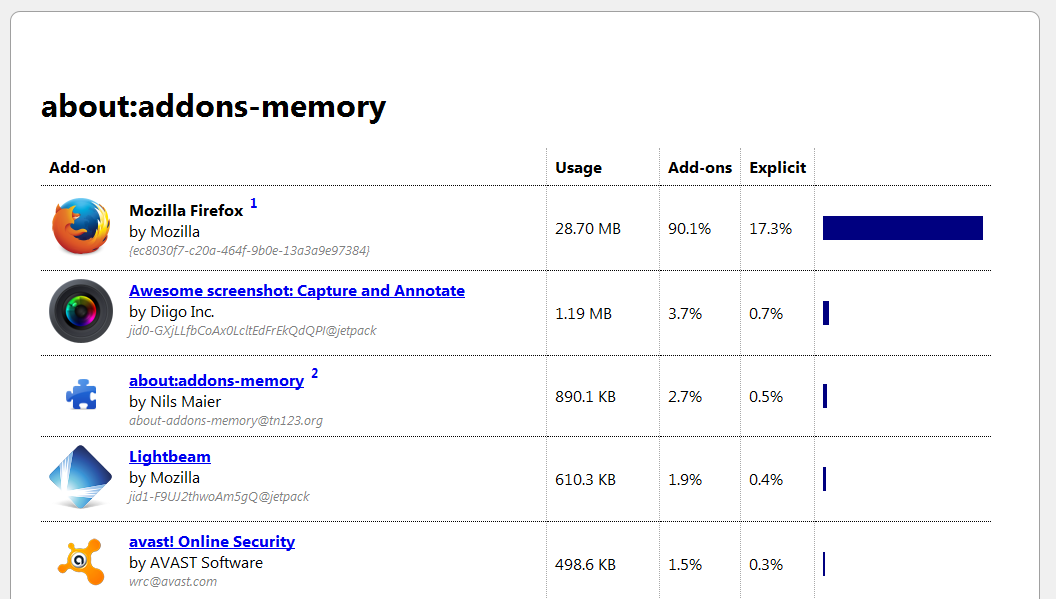Image resolution: width=1056 pixels, height=599 pixels.
Task: Click the Mozilla Firefox memory usage bar
Action: pyautogui.click(x=902, y=228)
